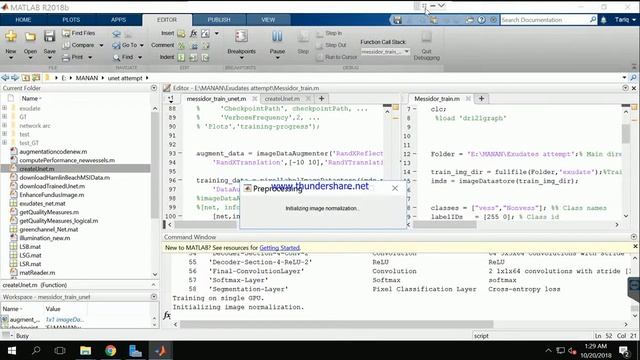Collapse the createUnet.m details panel
The image size is (640, 360).
click(x=153, y=285)
